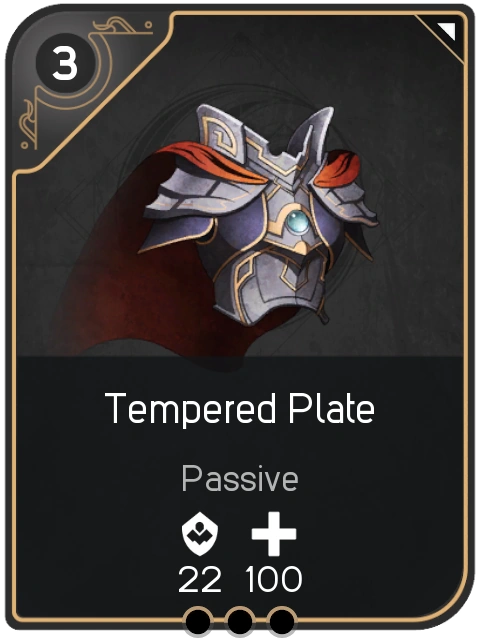Select the health plus icon

coord(273,533)
